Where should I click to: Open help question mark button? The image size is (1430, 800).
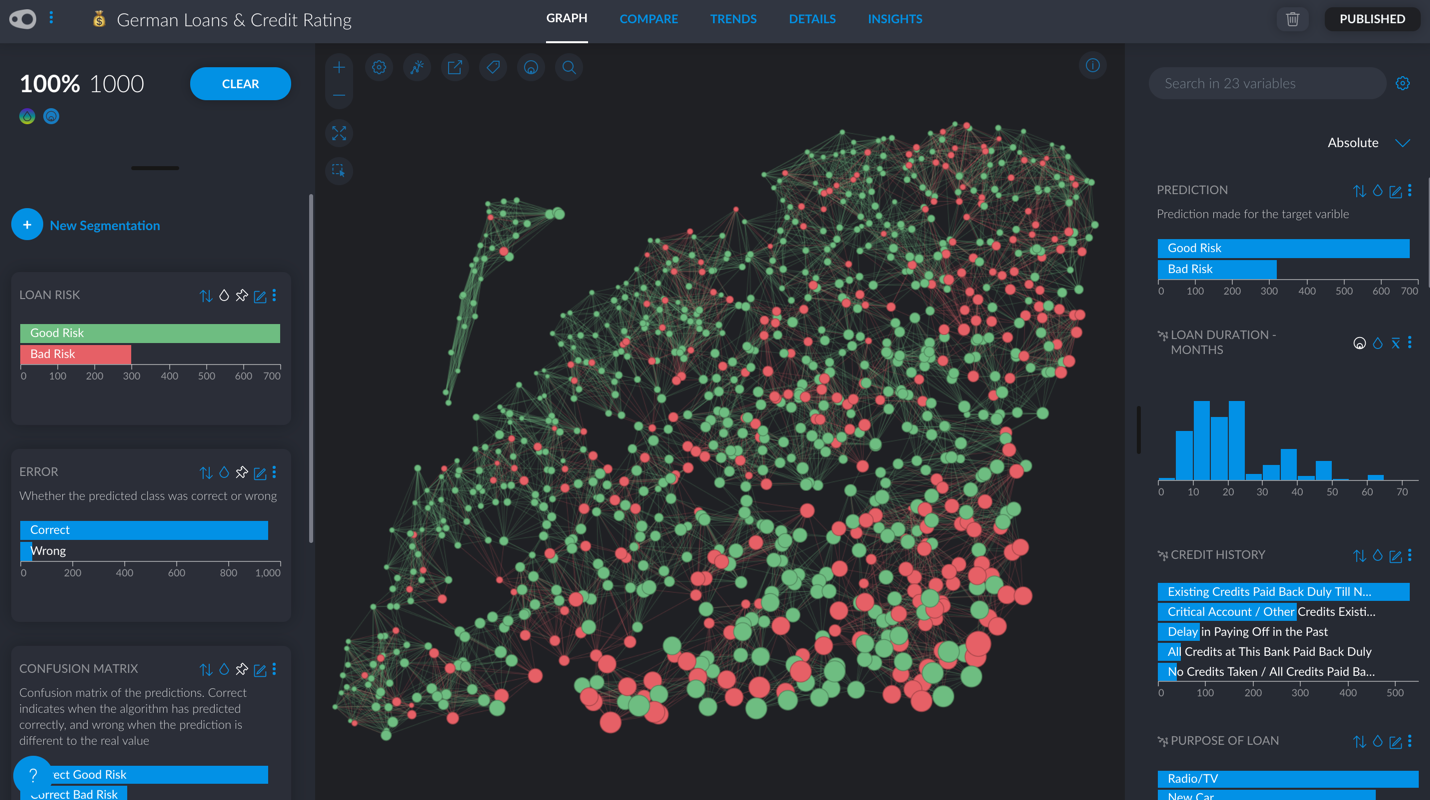click(x=32, y=775)
